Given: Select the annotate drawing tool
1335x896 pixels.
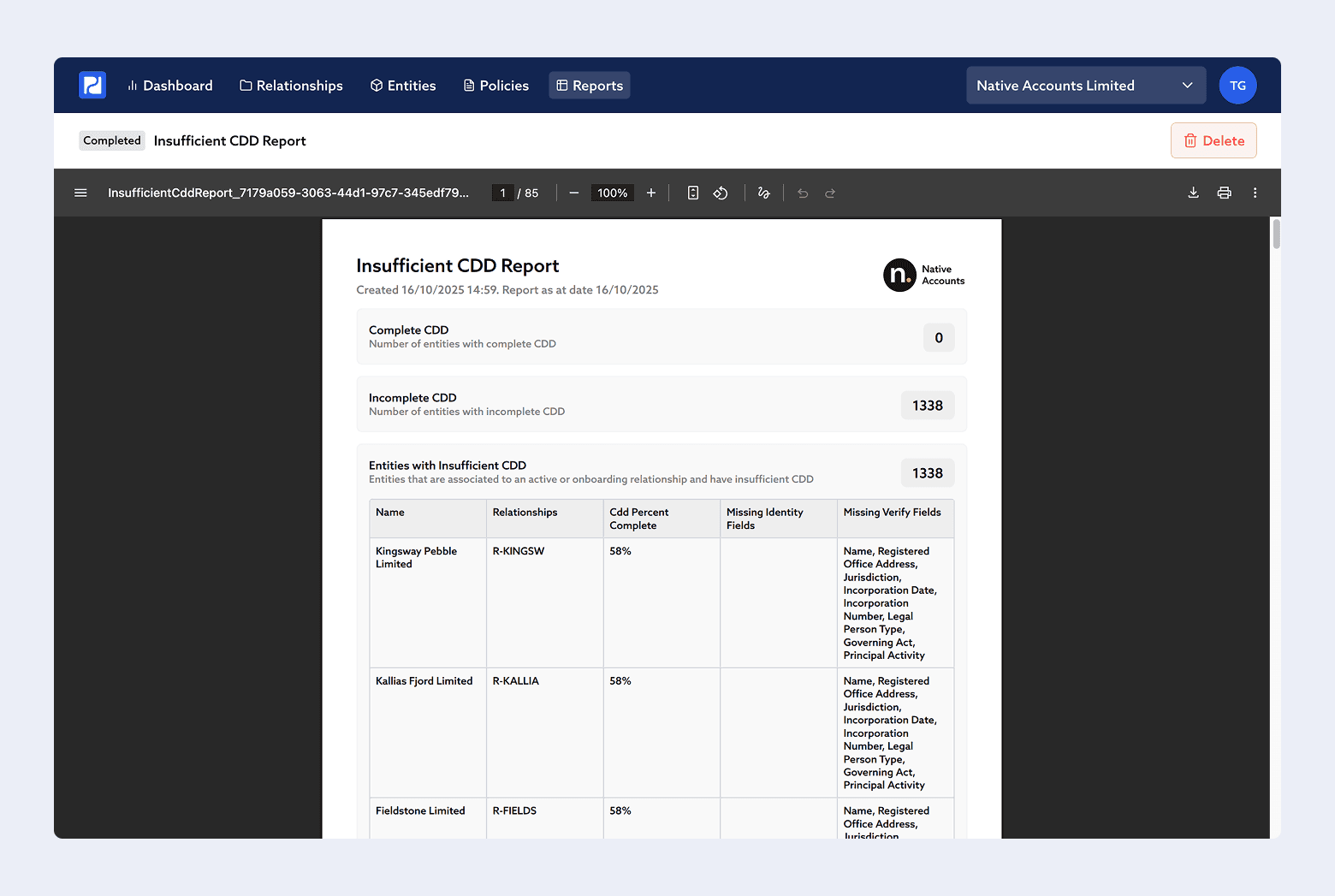Looking at the screenshot, I should (763, 193).
